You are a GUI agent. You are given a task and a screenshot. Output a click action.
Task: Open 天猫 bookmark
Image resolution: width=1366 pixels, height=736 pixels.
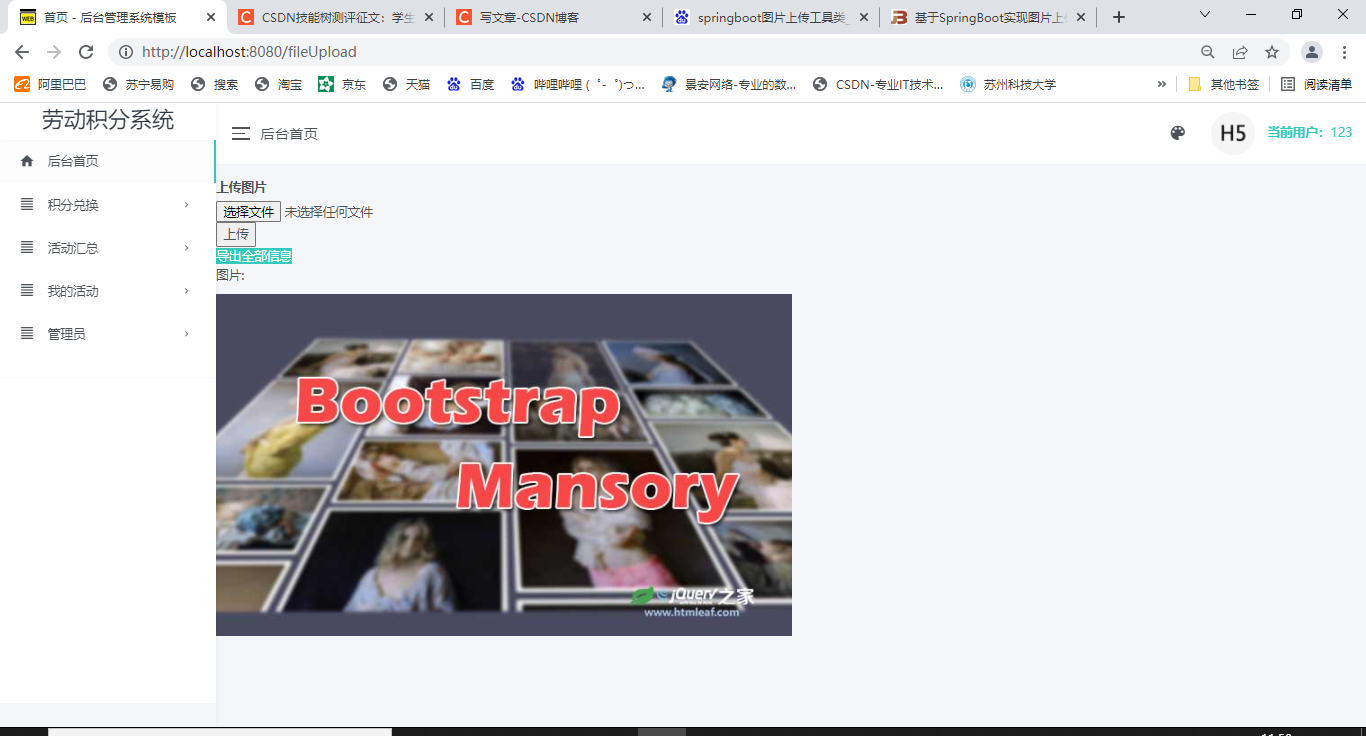406,84
